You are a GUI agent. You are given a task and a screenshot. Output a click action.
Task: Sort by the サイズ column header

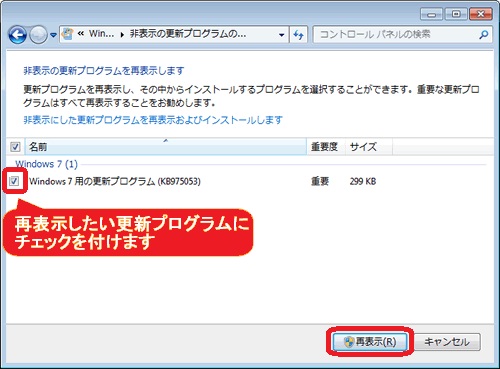tap(369, 147)
